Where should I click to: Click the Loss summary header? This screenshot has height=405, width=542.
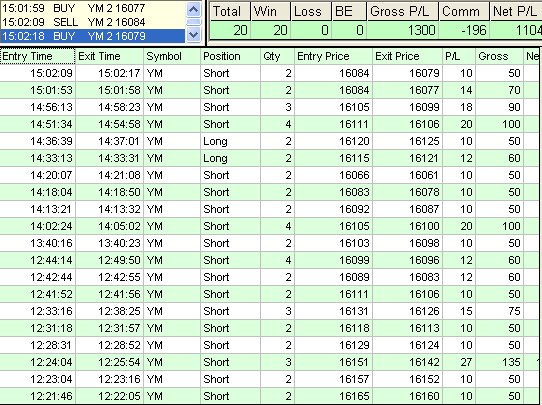pos(311,11)
